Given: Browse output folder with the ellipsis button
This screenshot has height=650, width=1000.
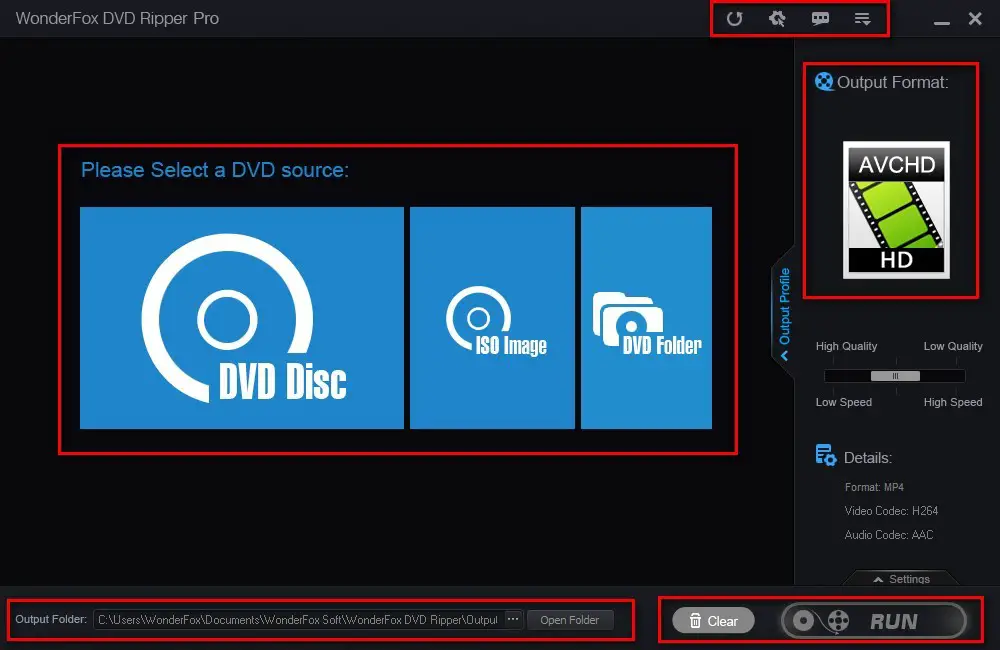Looking at the screenshot, I should (513, 619).
